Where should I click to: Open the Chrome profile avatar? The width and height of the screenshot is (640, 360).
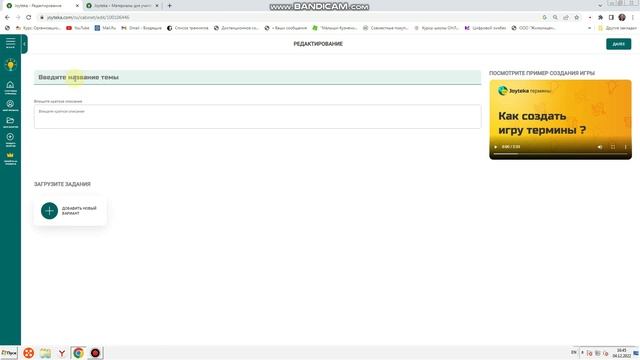pos(622,17)
